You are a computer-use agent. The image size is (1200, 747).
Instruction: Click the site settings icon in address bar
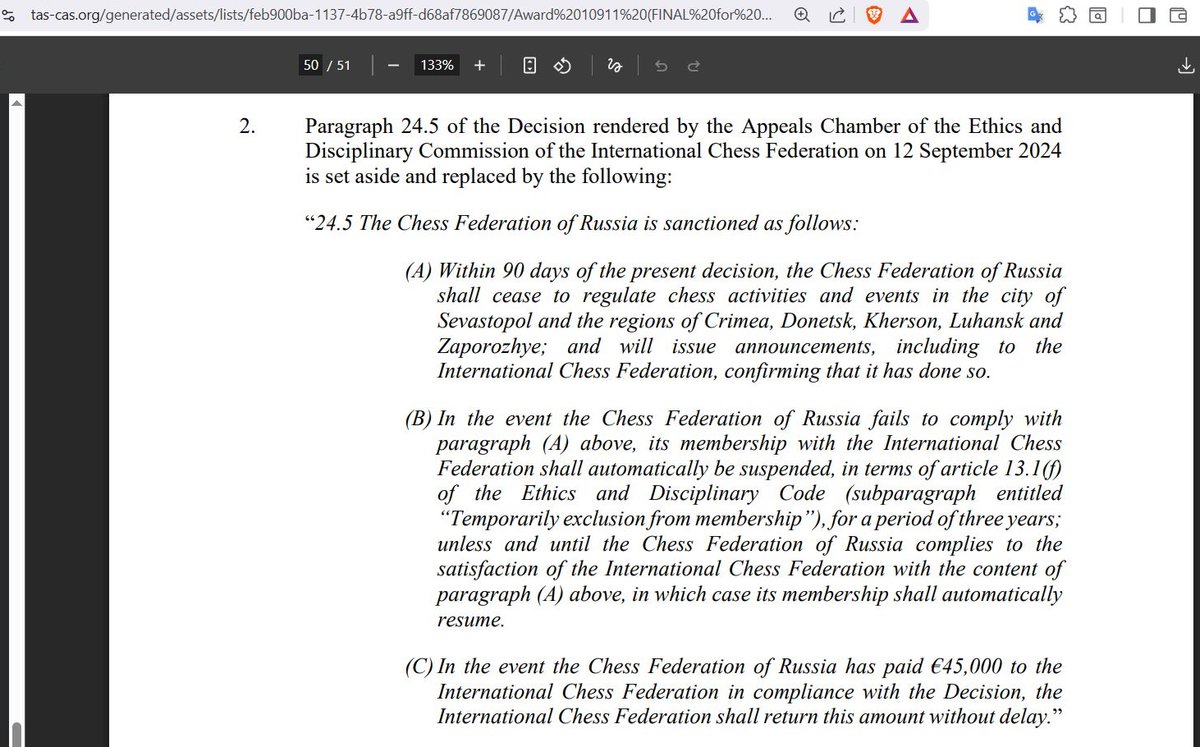[x=9, y=15]
